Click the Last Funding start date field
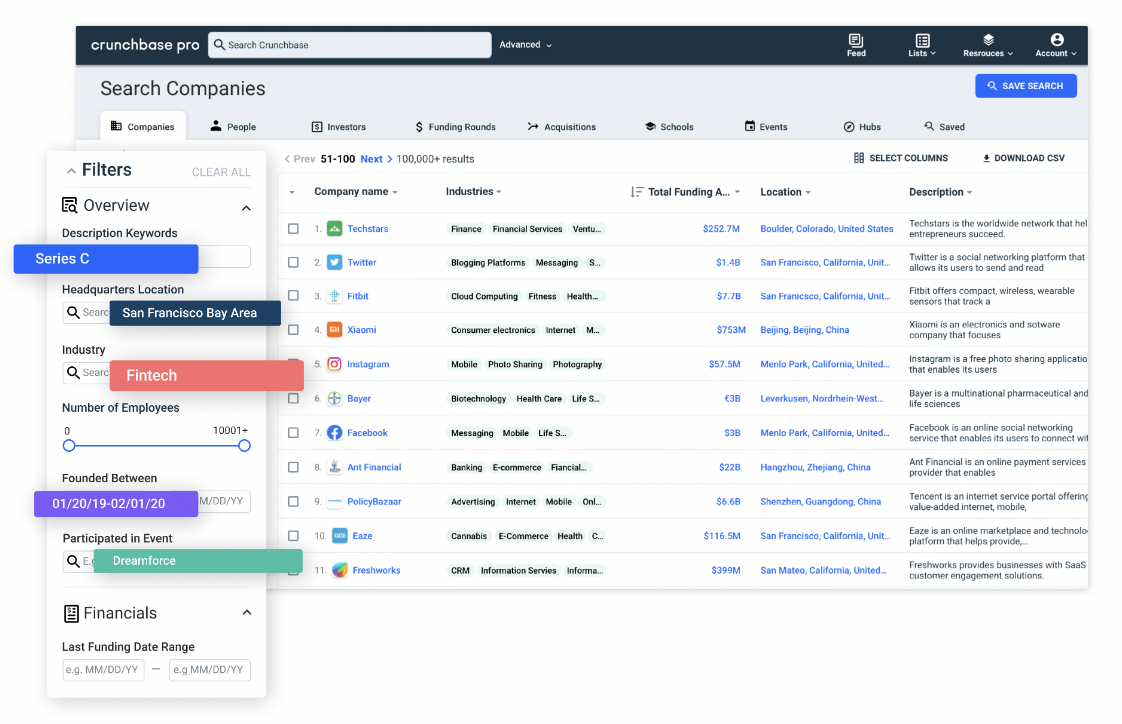Viewport: 1122px width, 724px height. [104, 670]
